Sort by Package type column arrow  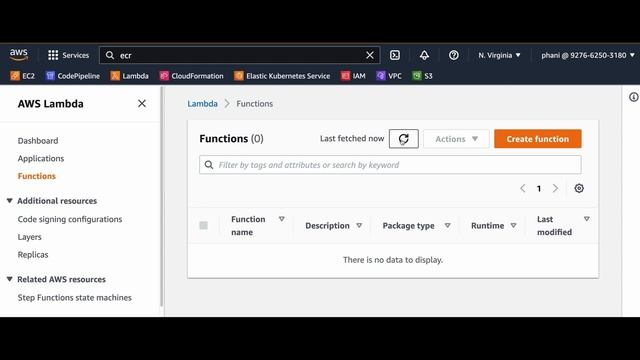point(447,225)
